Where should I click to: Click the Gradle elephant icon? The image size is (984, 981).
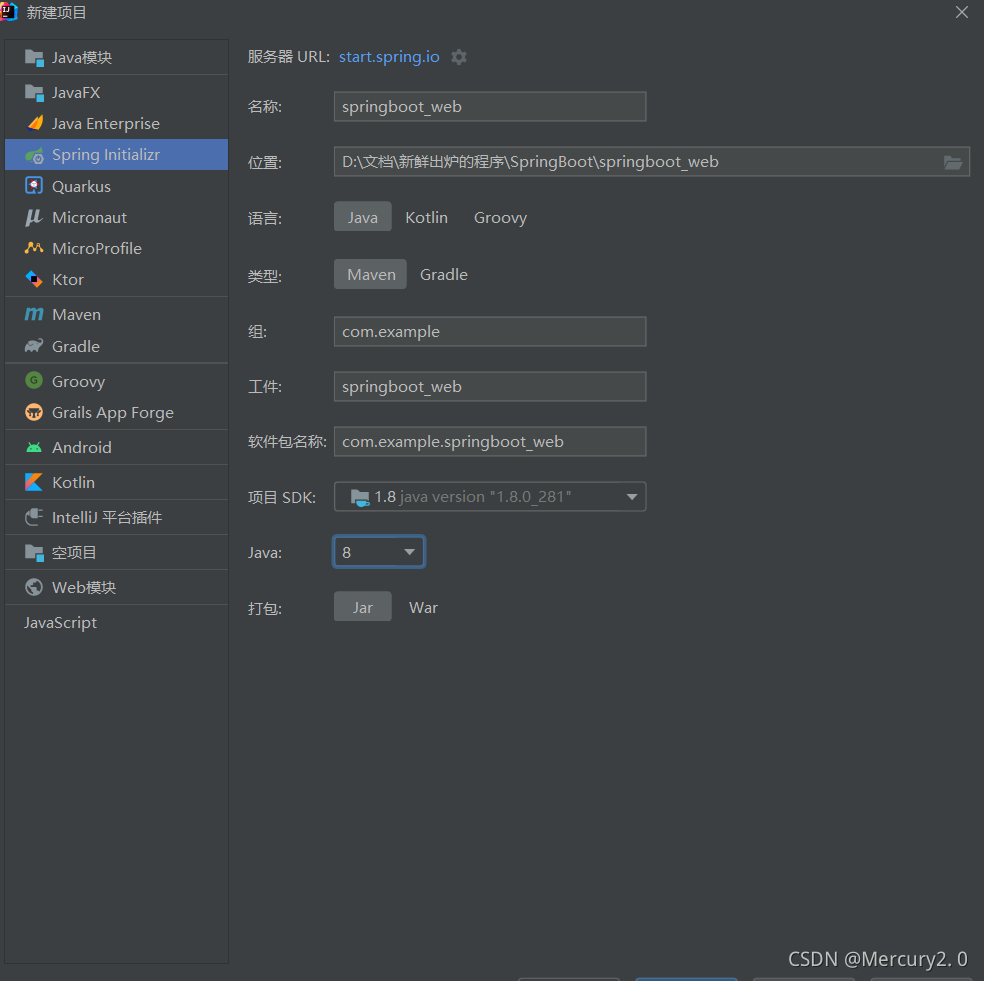34,346
